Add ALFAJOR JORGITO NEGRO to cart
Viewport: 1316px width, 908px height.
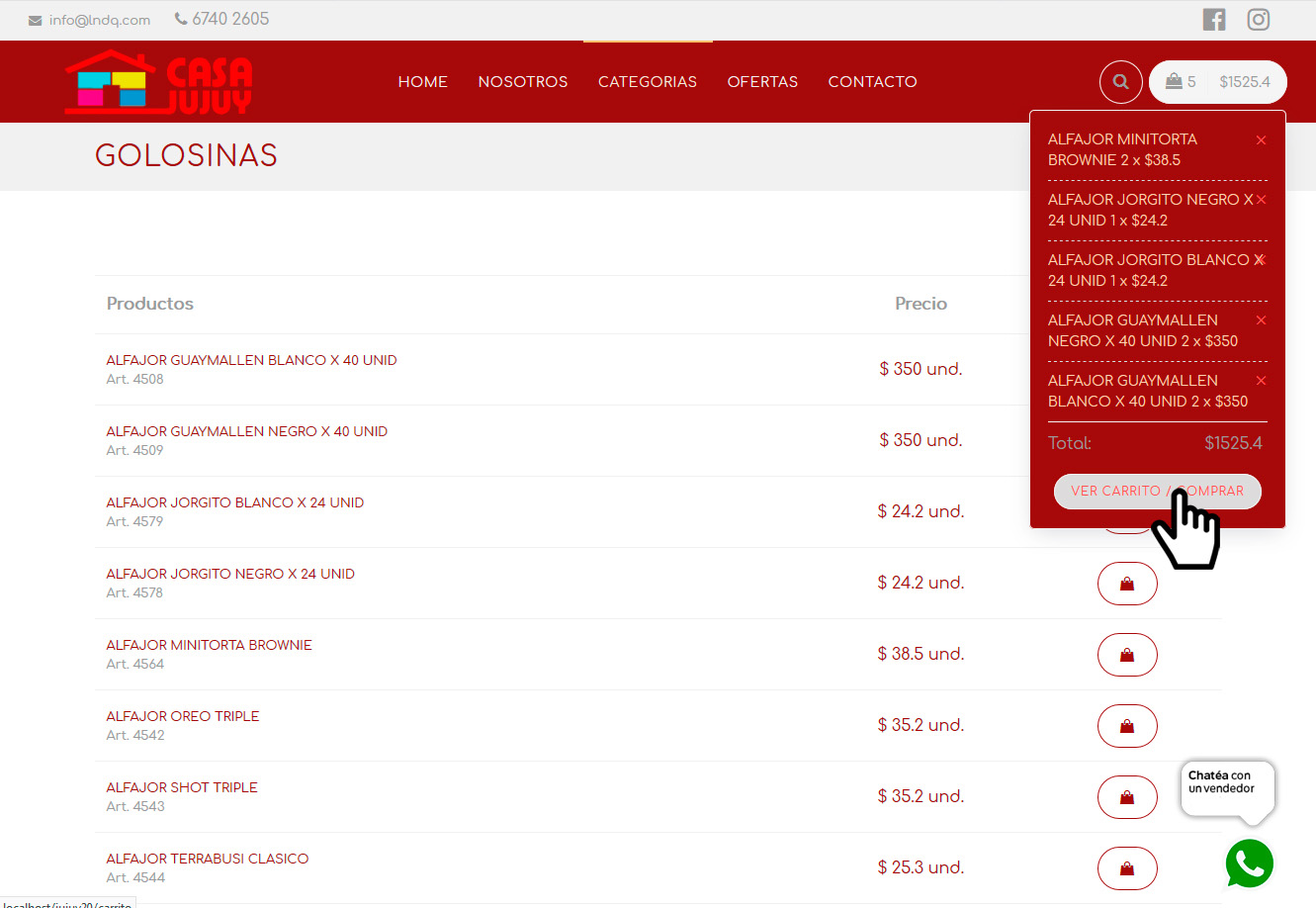(x=1127, y=584)
